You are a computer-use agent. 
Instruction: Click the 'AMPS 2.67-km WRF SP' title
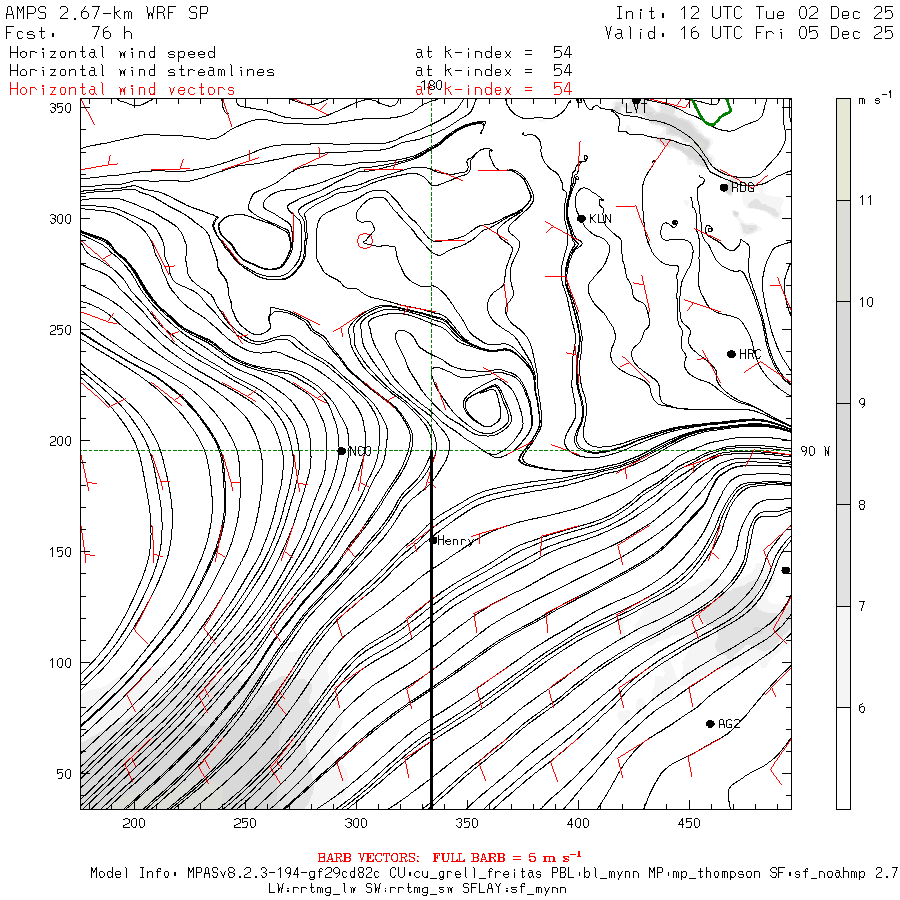click(107, 13)
